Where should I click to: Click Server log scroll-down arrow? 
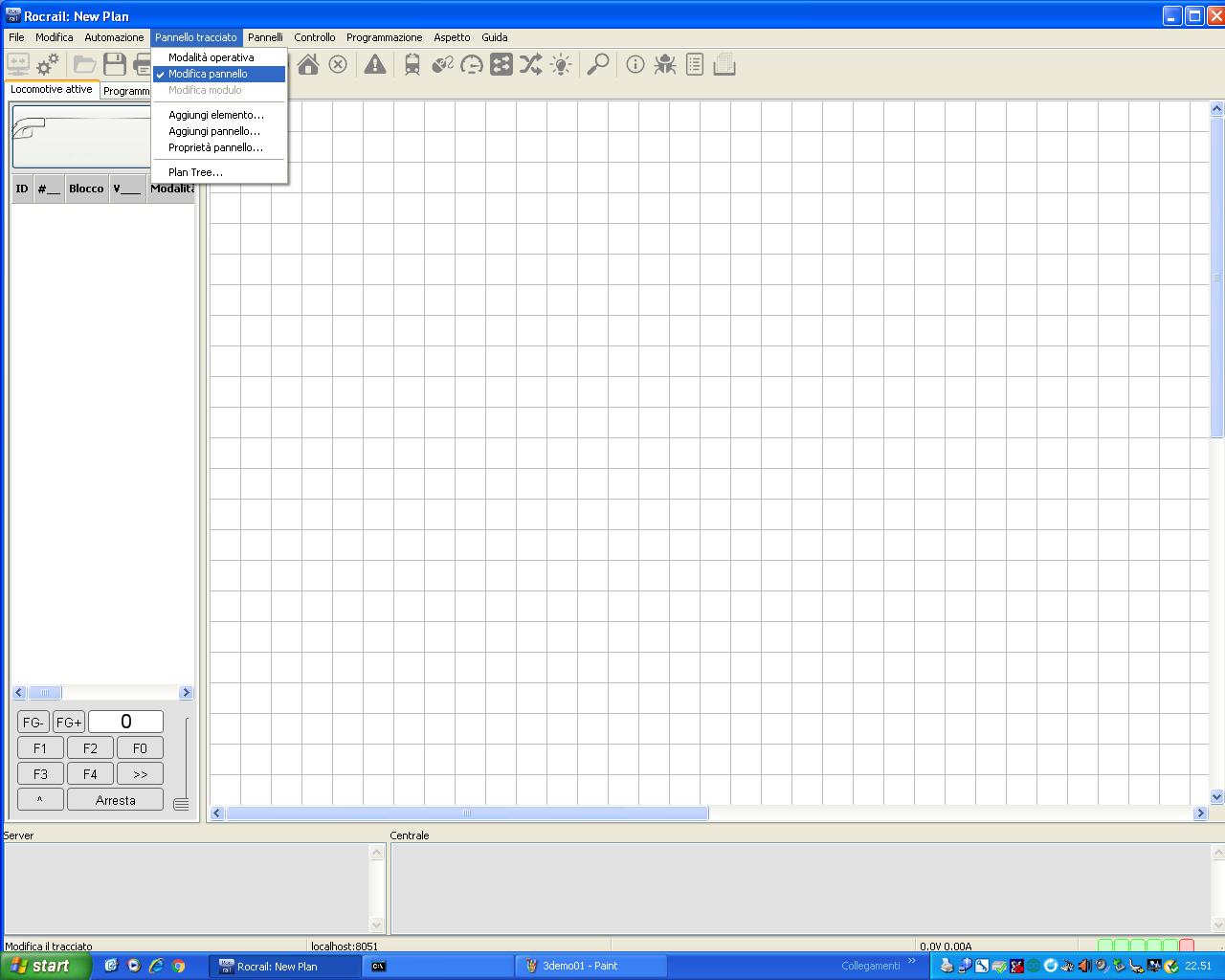pos(376,925)
